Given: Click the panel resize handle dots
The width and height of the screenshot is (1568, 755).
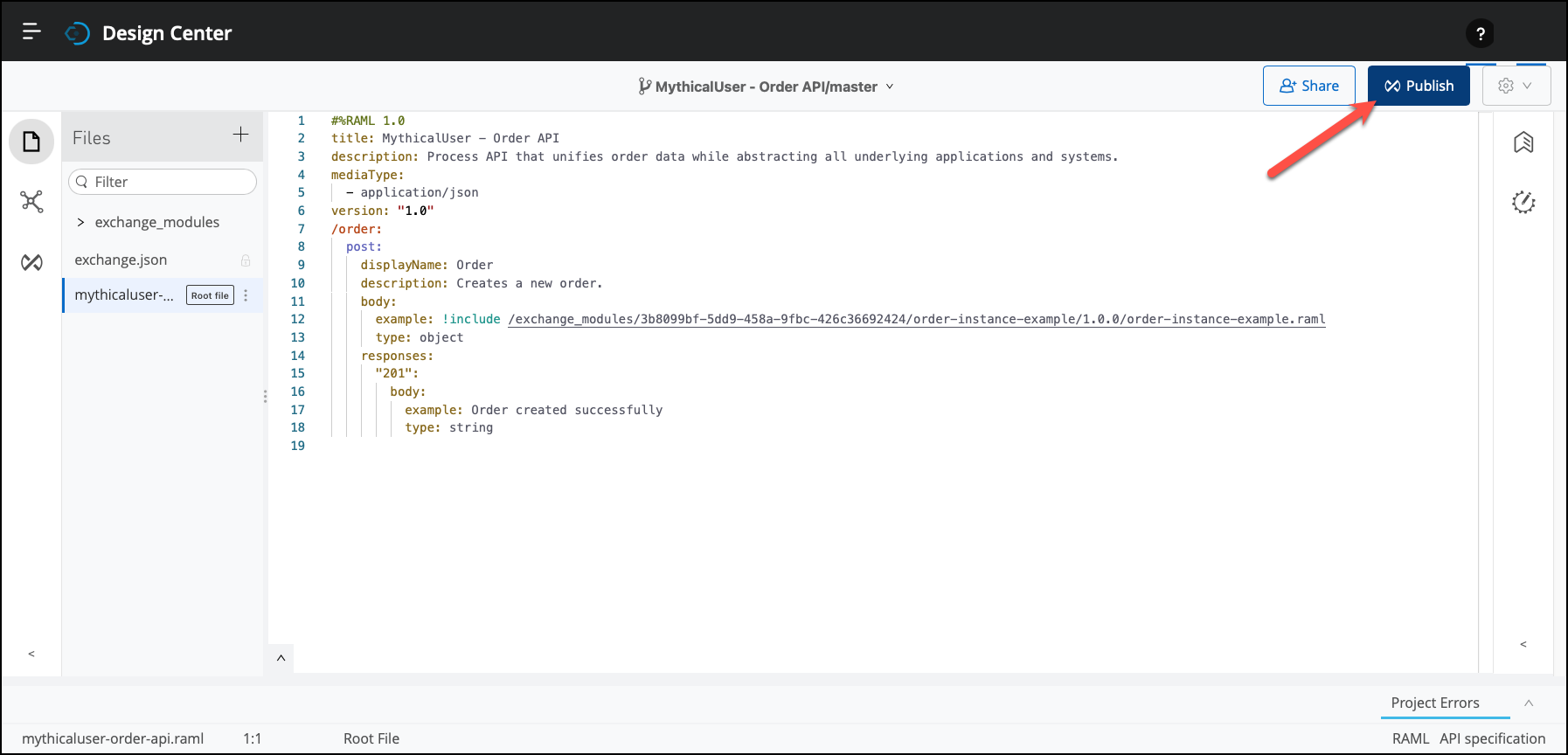Looking at the screenshot, I should (265, 396).
